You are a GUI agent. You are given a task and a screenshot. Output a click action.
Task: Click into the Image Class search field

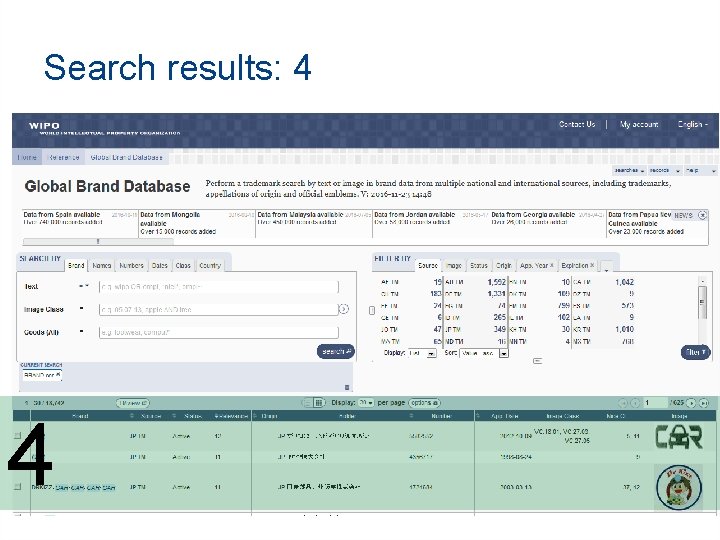219,309
